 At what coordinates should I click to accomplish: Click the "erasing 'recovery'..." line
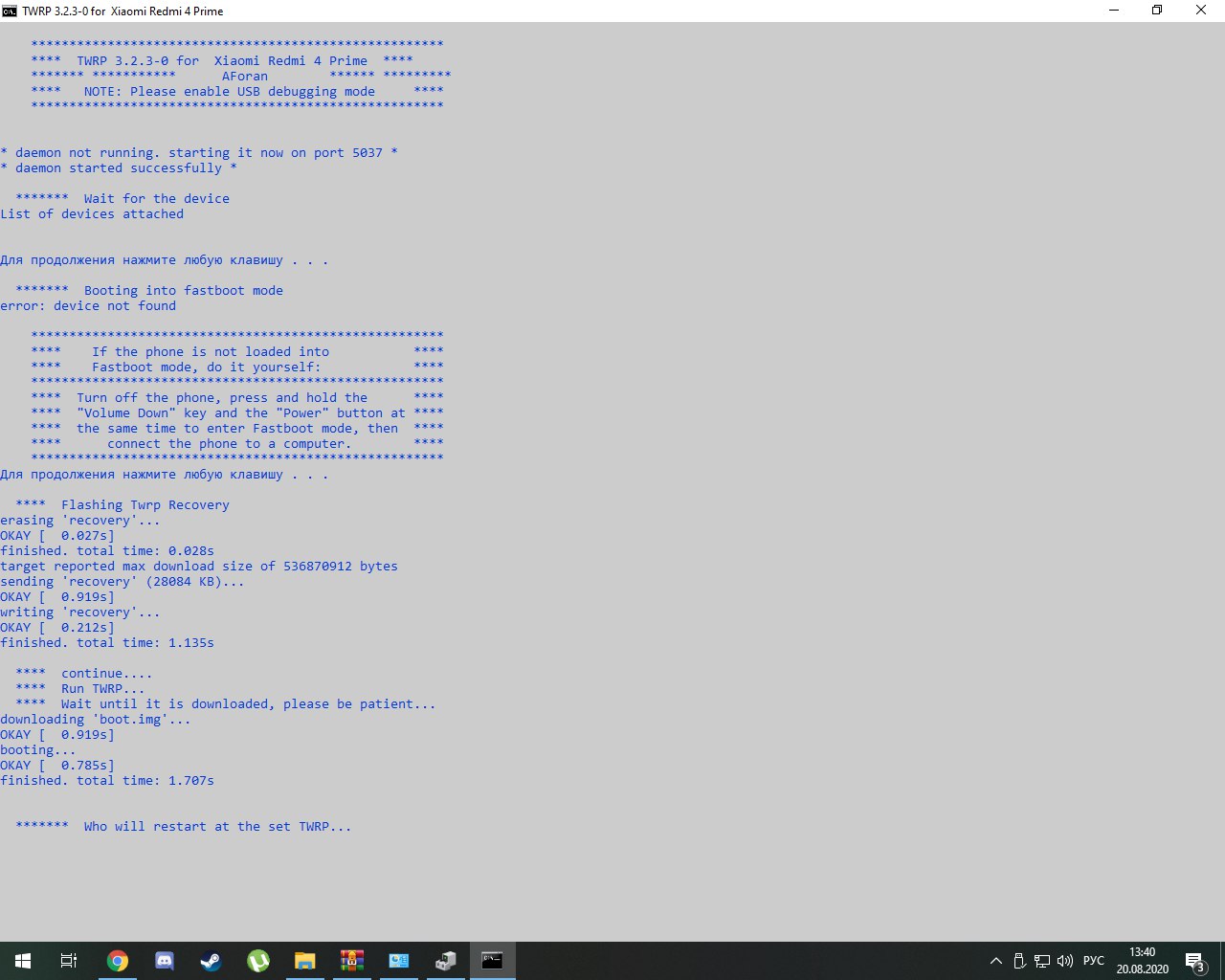(80, 521)
